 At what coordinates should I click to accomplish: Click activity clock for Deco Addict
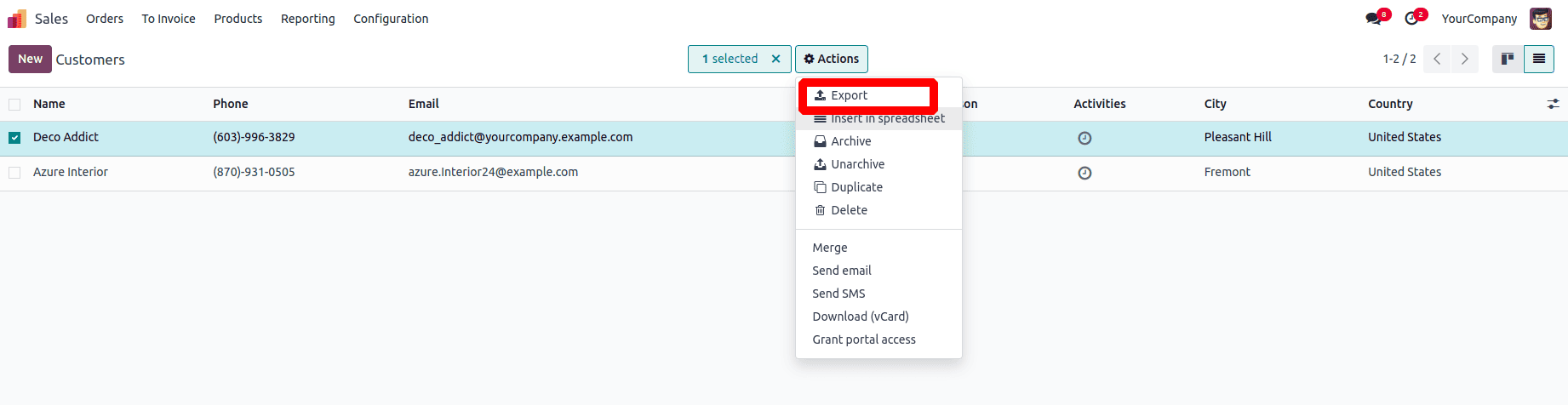pos(1084,138)
